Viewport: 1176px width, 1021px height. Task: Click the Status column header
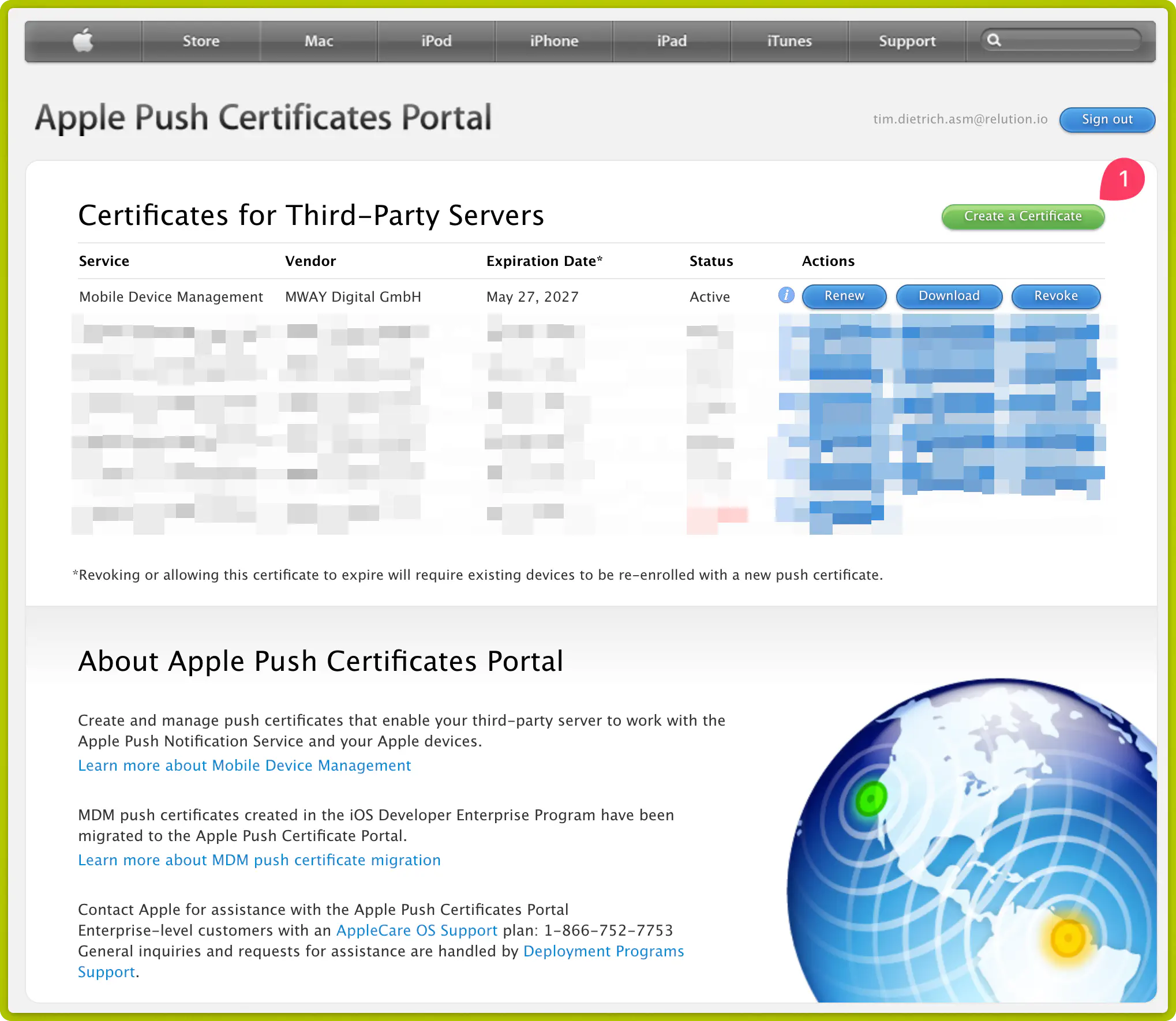(711, 261)
